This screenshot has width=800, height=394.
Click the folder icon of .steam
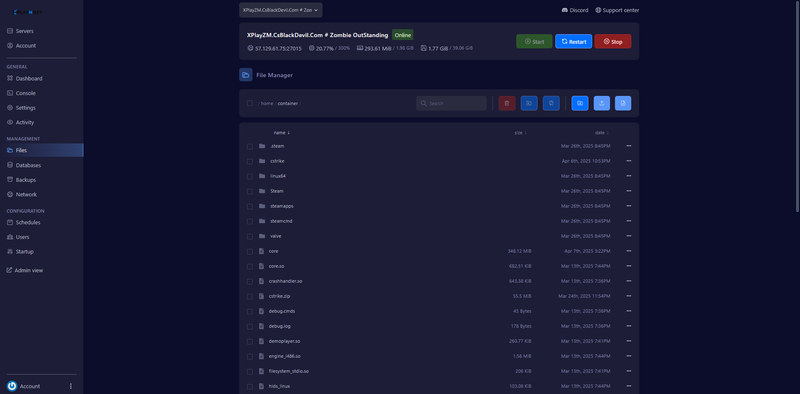(x=262, y=146)
